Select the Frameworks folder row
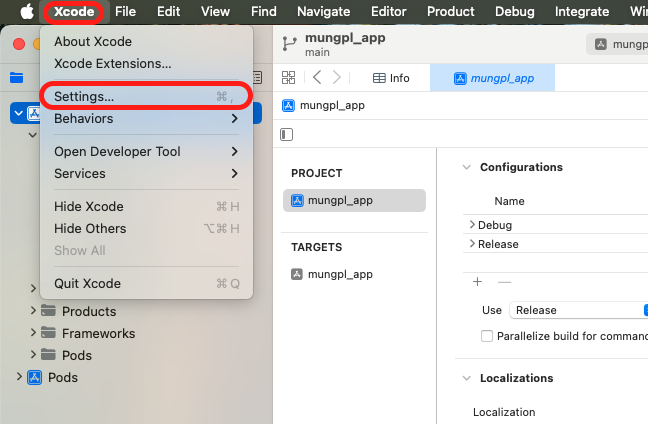 pos(136,333)
